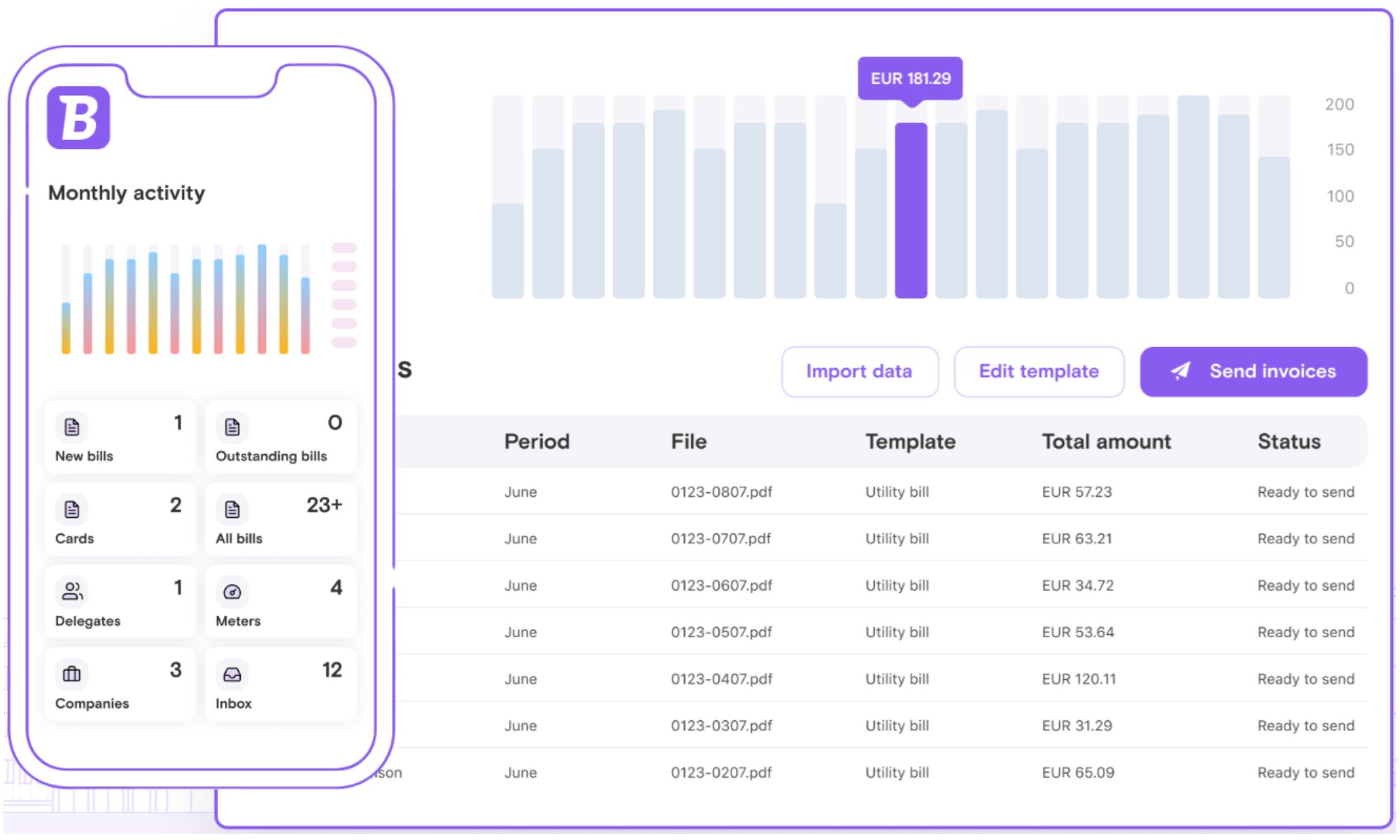This screenshot has width=1400, height=840.
Task: Click the Edit template button
Action: click(x=1038, y=371)
